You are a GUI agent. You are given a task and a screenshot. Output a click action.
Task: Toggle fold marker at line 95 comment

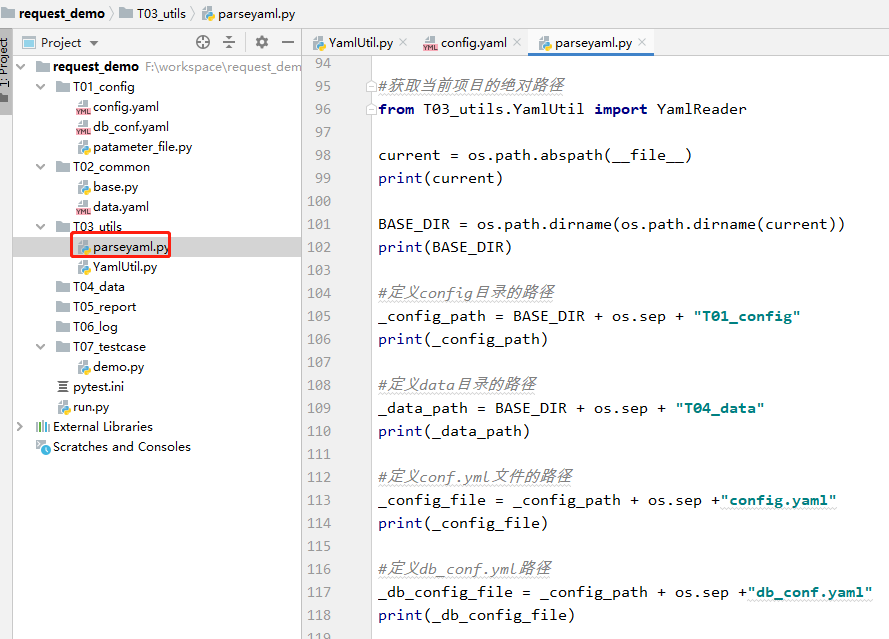pyautogui.click(x=371, y=86)
